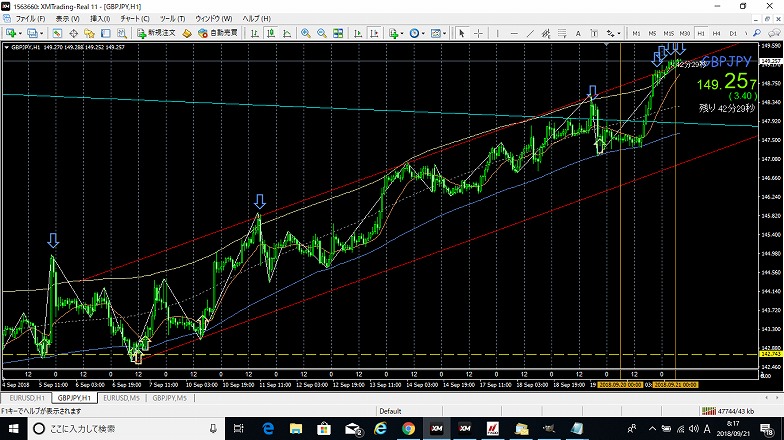
Task: Toggle auto scroll chart icon
Action: 358,33
